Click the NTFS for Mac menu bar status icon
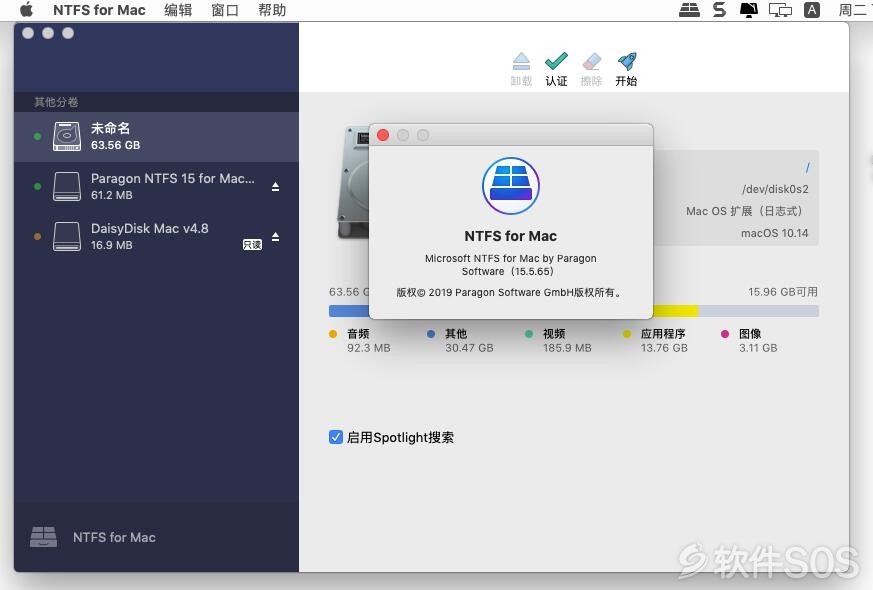This screenshot has height=590, width=873. [x=689, y=10]
